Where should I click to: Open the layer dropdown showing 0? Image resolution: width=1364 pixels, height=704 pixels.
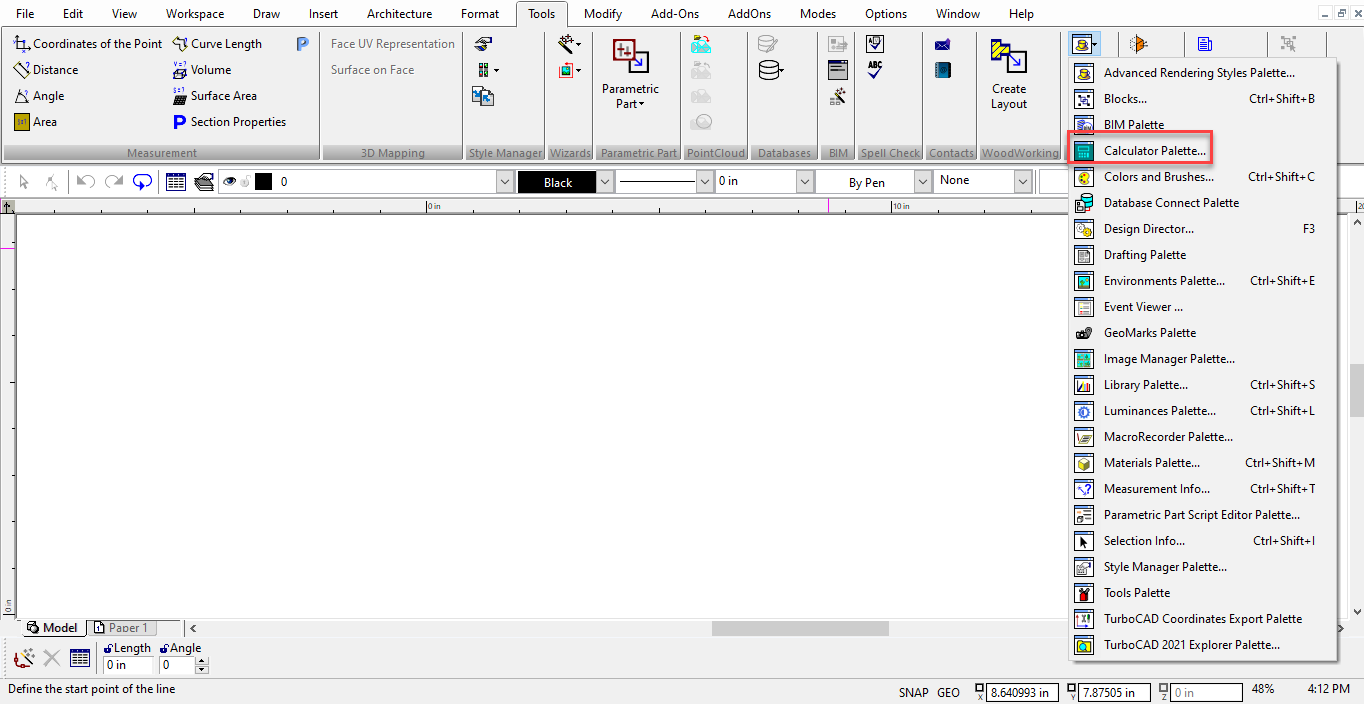click(505, 182)
